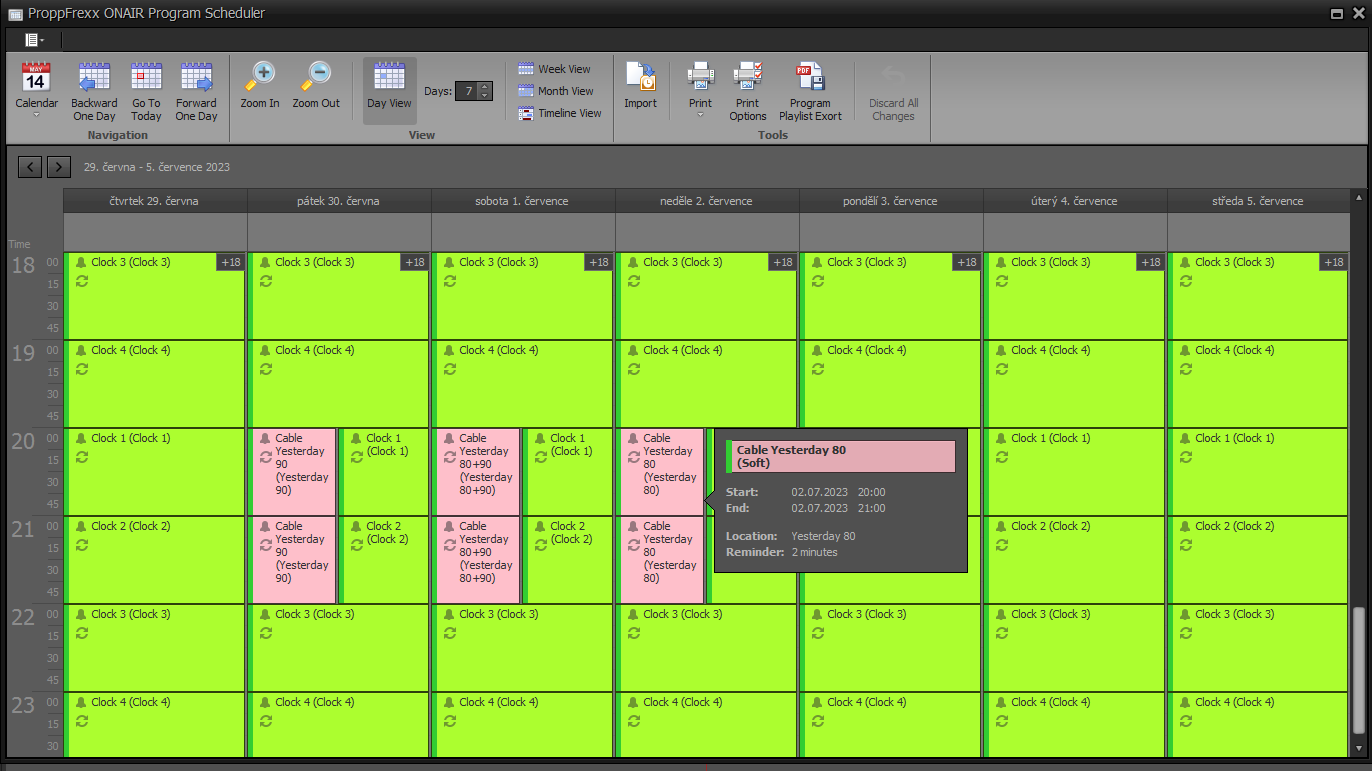Select Sunday's 22:00 Clock 3 text
1372x771 pixels.
pyautogui.click(x=683, y=614)
